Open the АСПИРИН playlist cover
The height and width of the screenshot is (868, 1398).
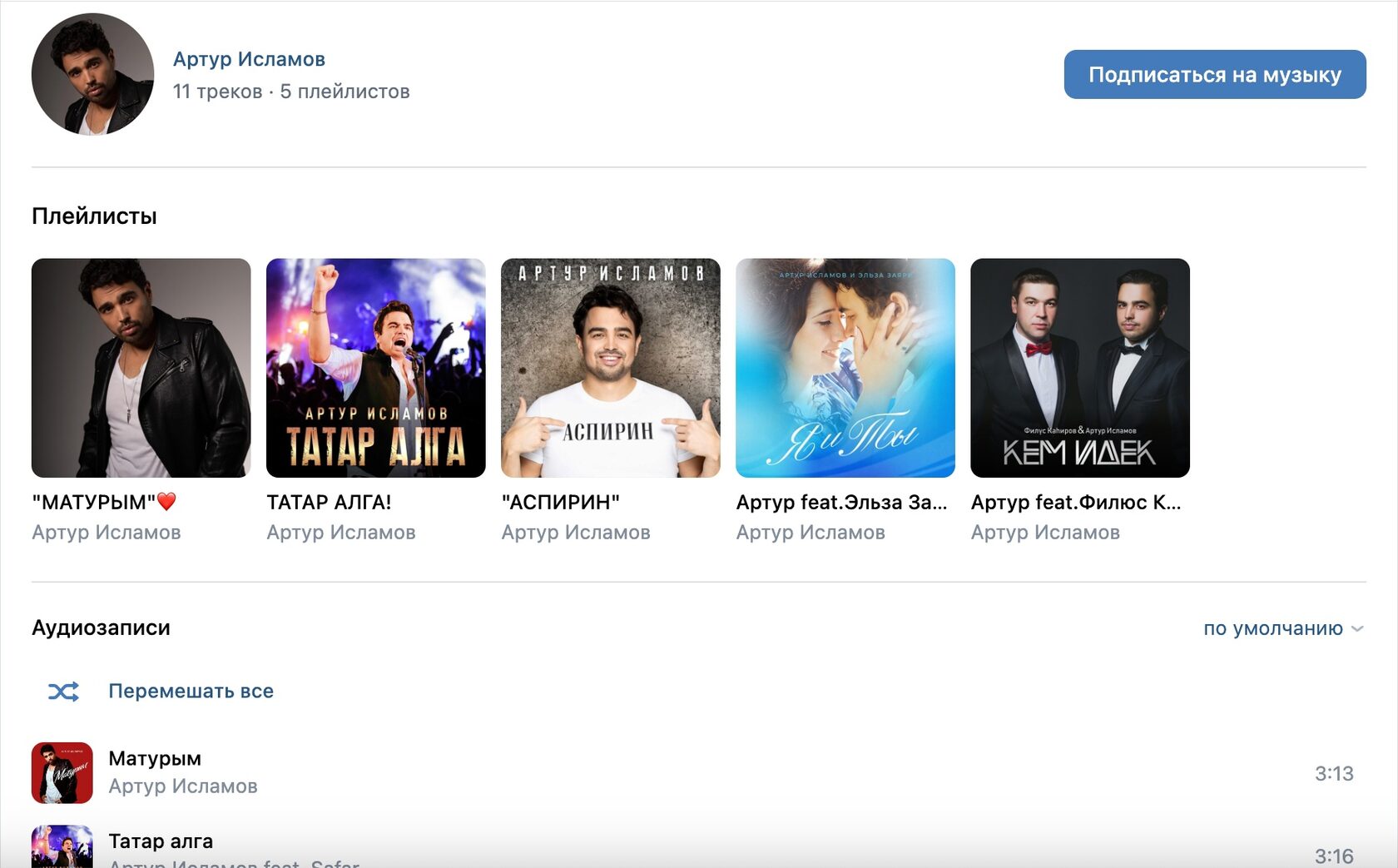(x=611, y=368)
